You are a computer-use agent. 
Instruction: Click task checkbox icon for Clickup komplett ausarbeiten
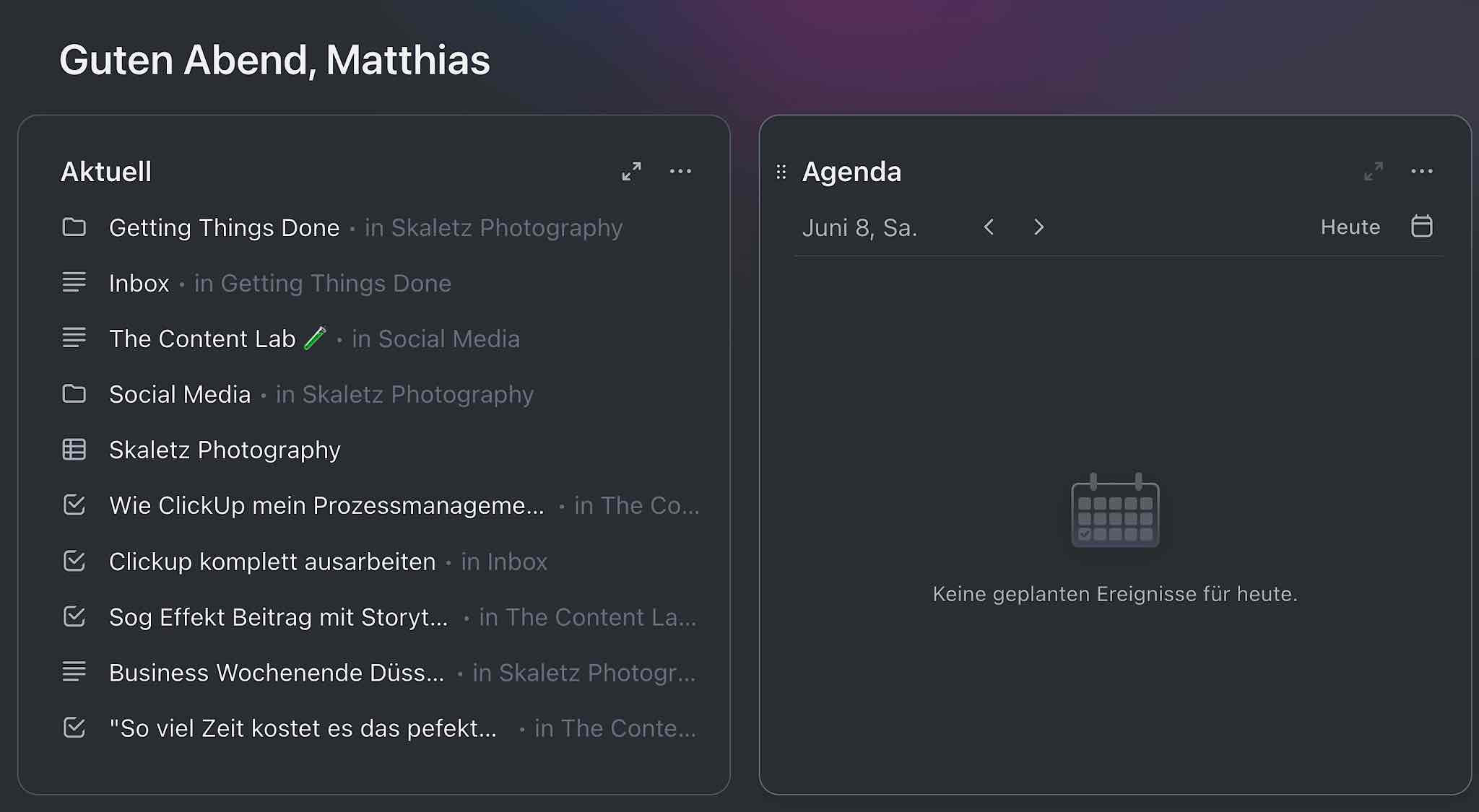(x=74, y=561)
